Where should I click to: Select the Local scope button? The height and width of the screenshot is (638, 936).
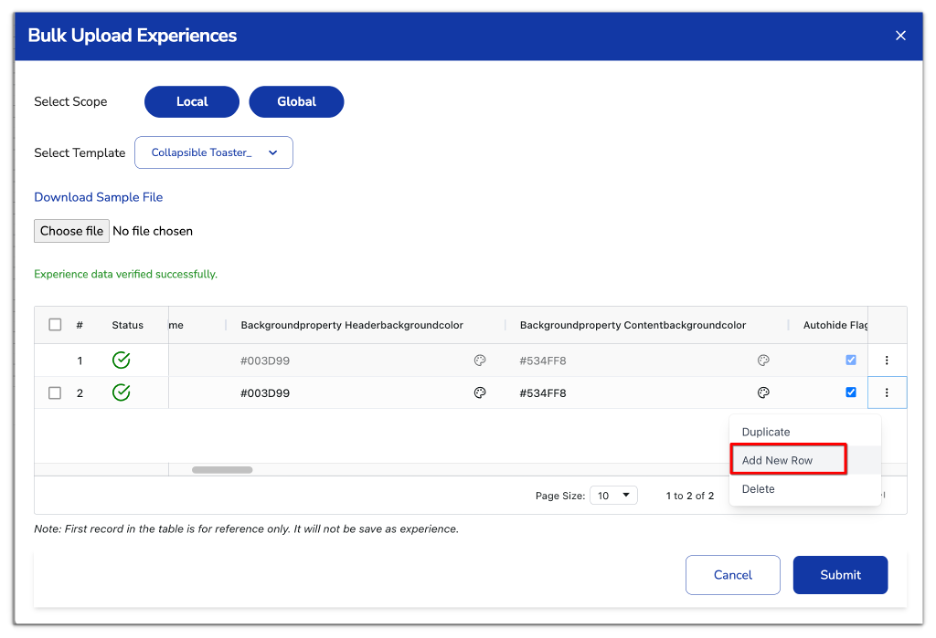[x=192, y=101]
